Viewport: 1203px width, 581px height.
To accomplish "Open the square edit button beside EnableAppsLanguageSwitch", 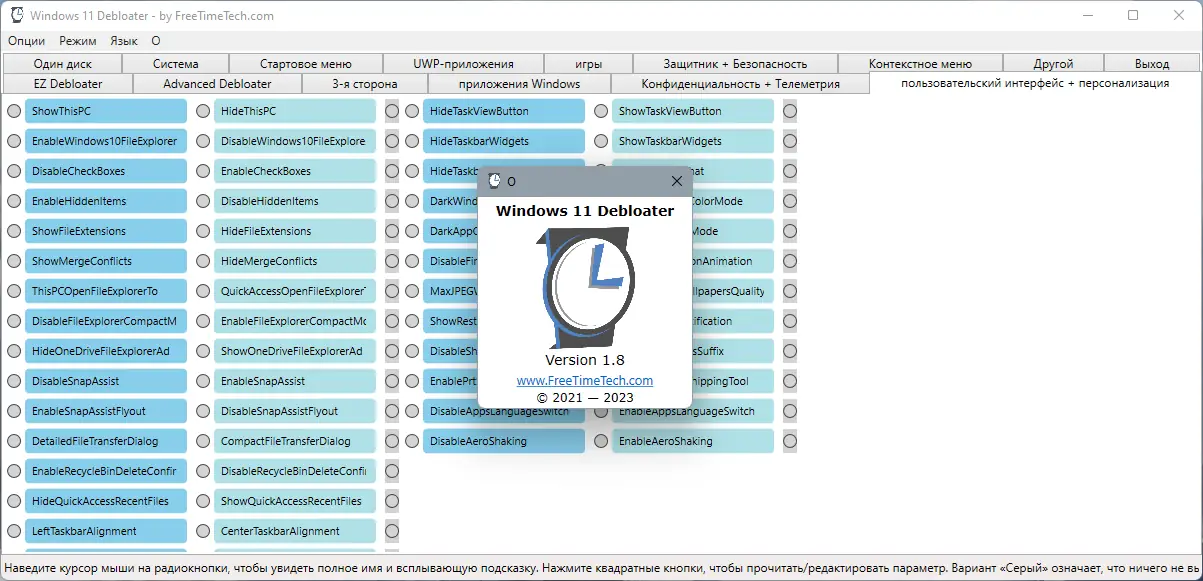I will 790,411.
